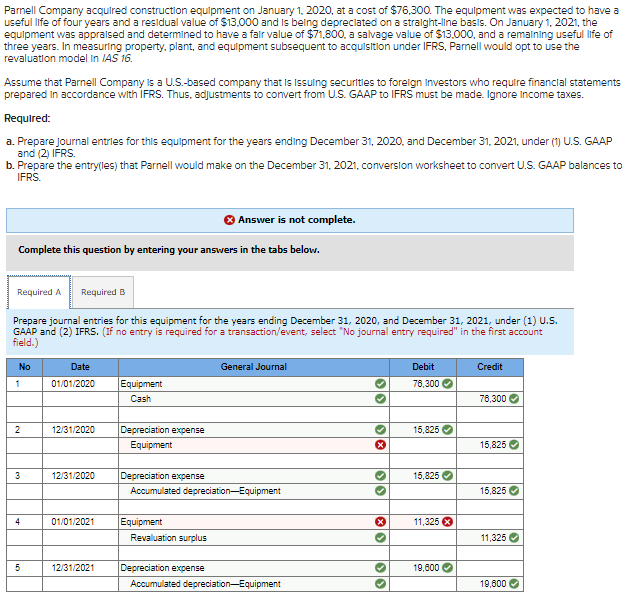Click green check next to Cash account
The height and width of the screenshot is (598, 630).
click(380, 399)
